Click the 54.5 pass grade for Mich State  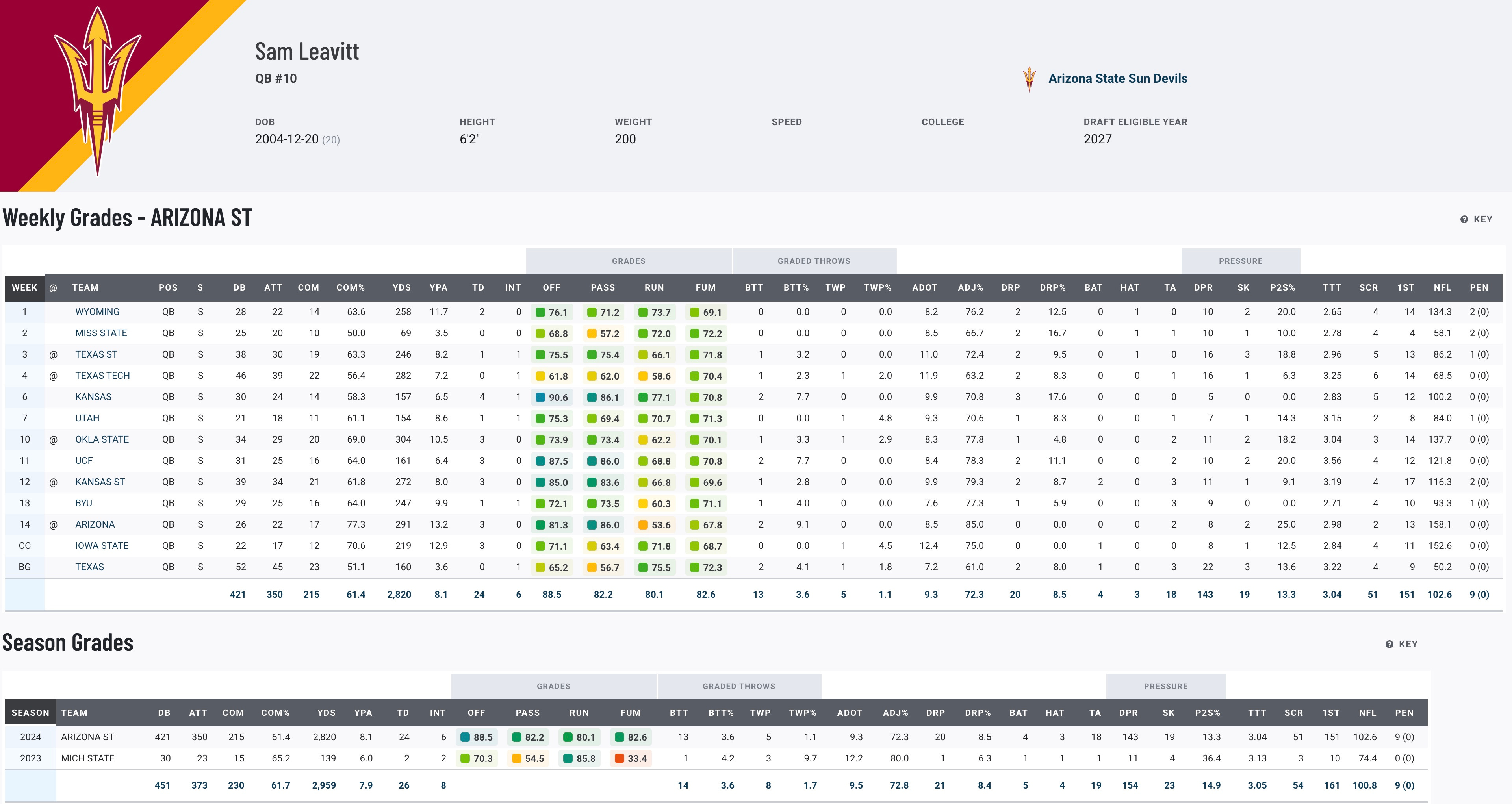pyautogui.click(x=528, y=758)
